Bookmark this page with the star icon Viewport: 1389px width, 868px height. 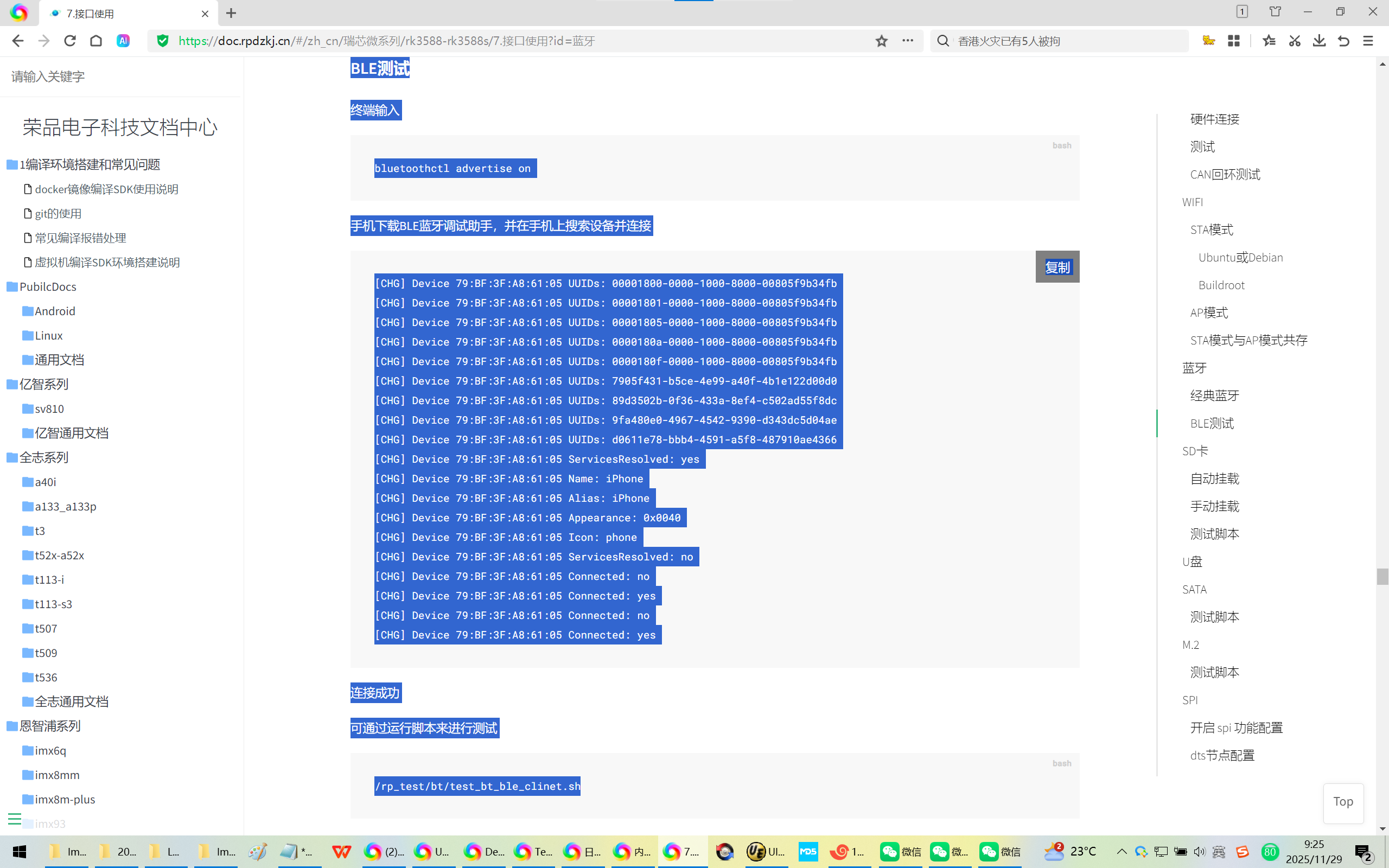pos(882,41)
